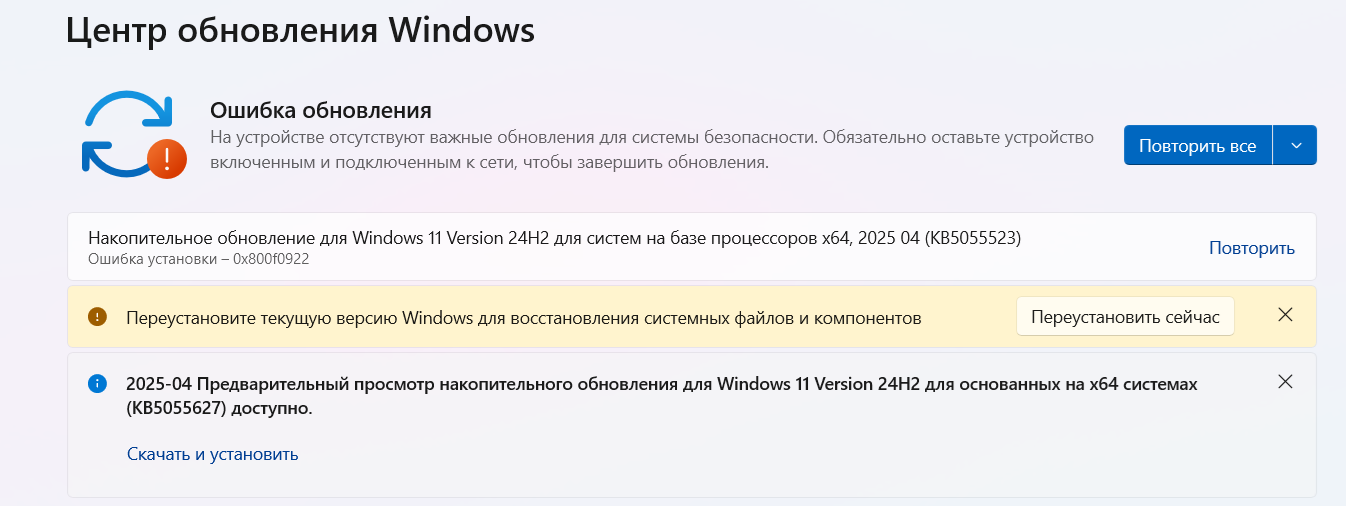Expand the dropdown arrow next to Повторить все
Image resolution: width=1346 pixels, height=506 pixels.
1296,145
